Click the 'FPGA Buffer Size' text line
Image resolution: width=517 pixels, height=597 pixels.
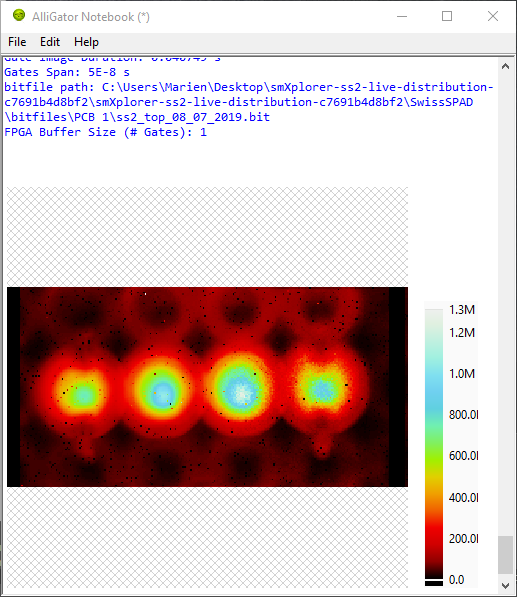105,132
